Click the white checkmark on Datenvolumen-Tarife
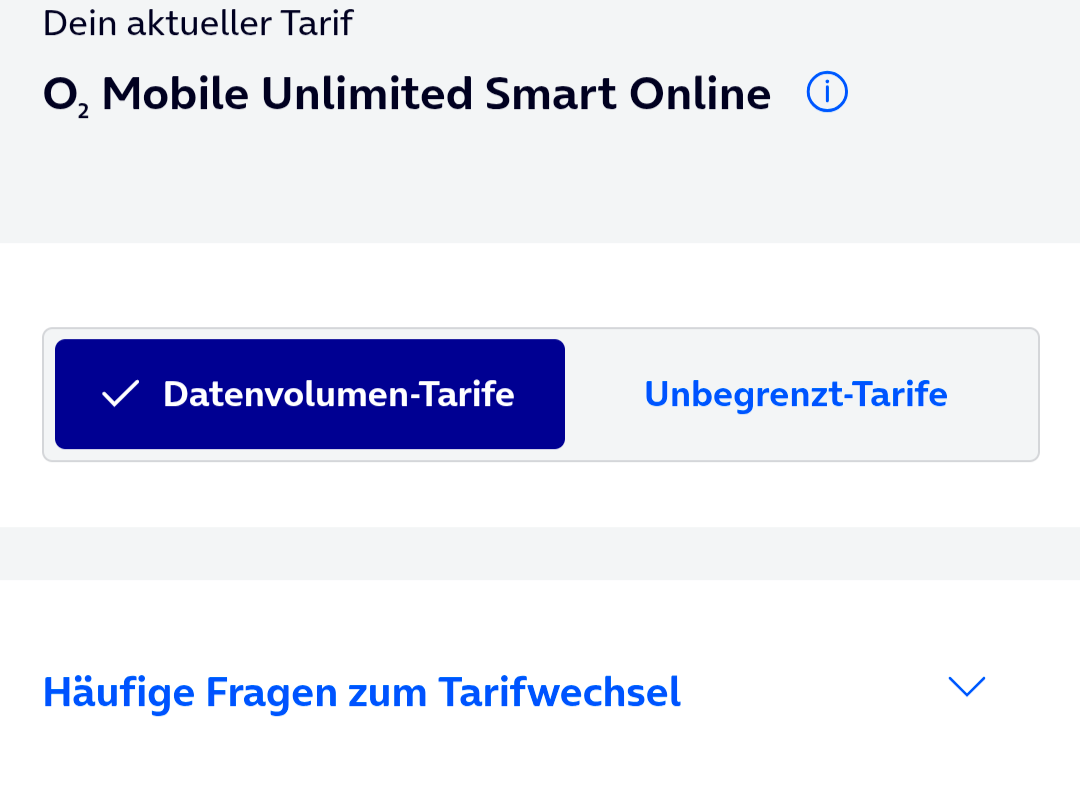The image size is (1080, 789). coord(121,394)
